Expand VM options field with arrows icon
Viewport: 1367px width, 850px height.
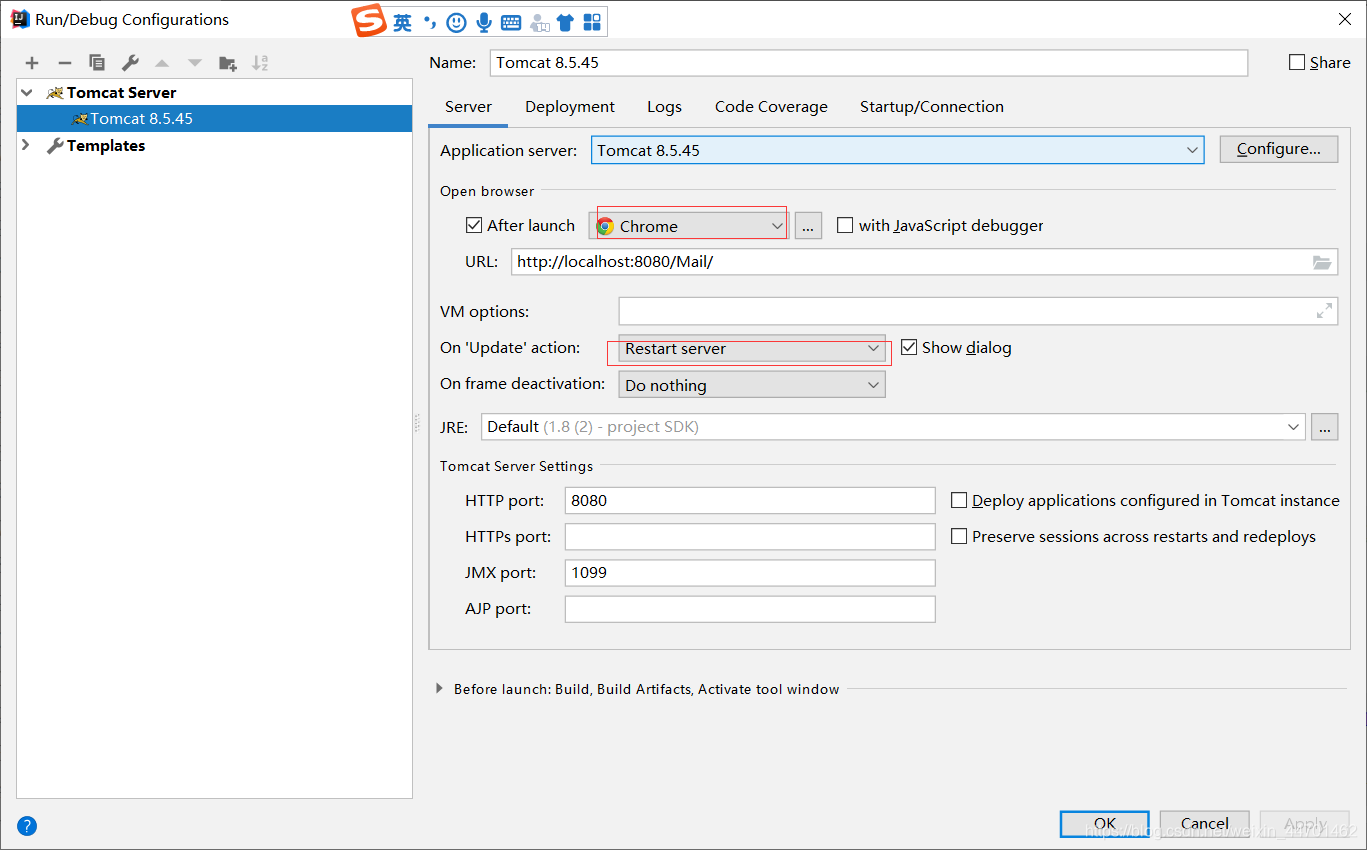point(1325,311)
